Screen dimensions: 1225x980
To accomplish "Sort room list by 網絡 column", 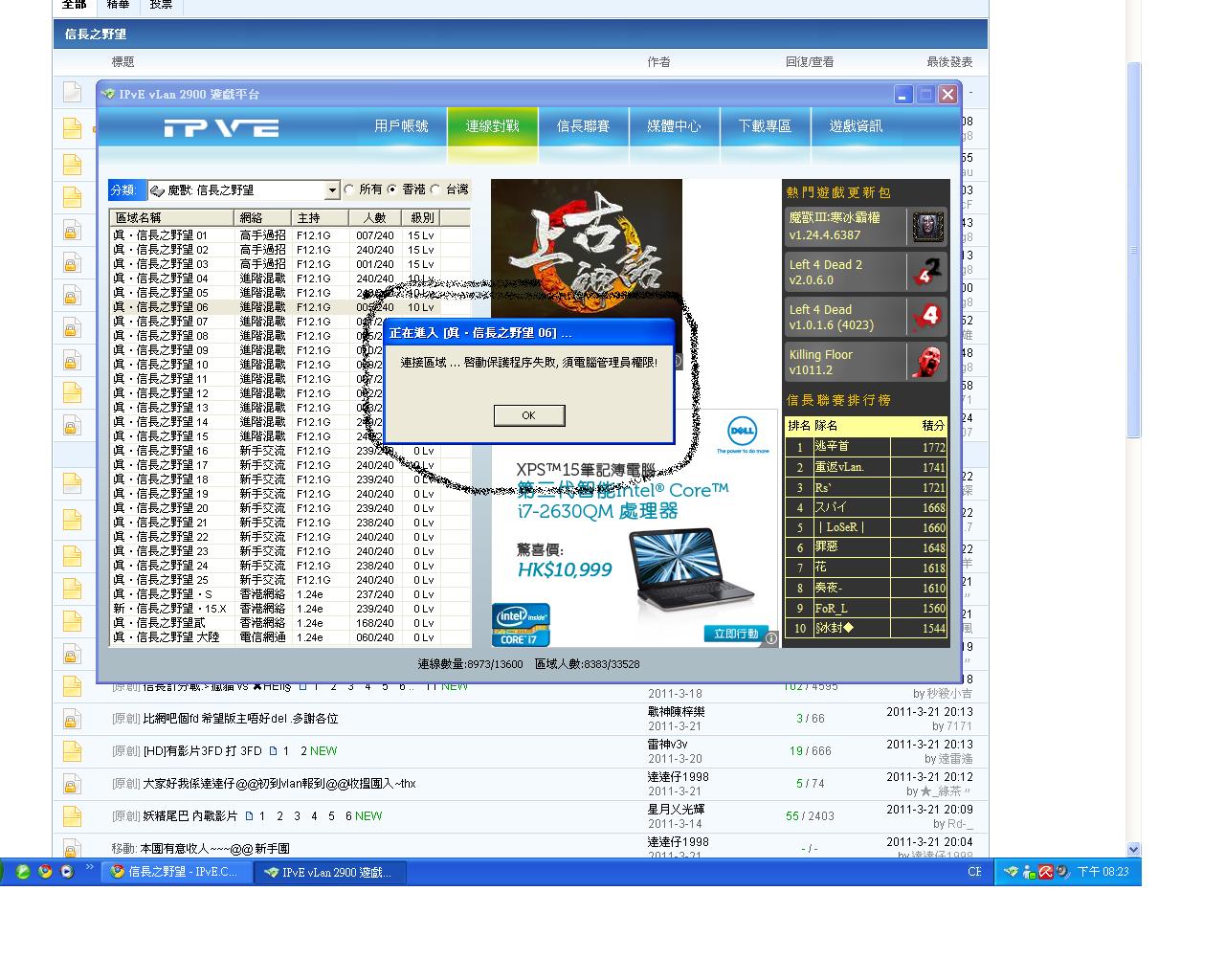I will [263, 217].
